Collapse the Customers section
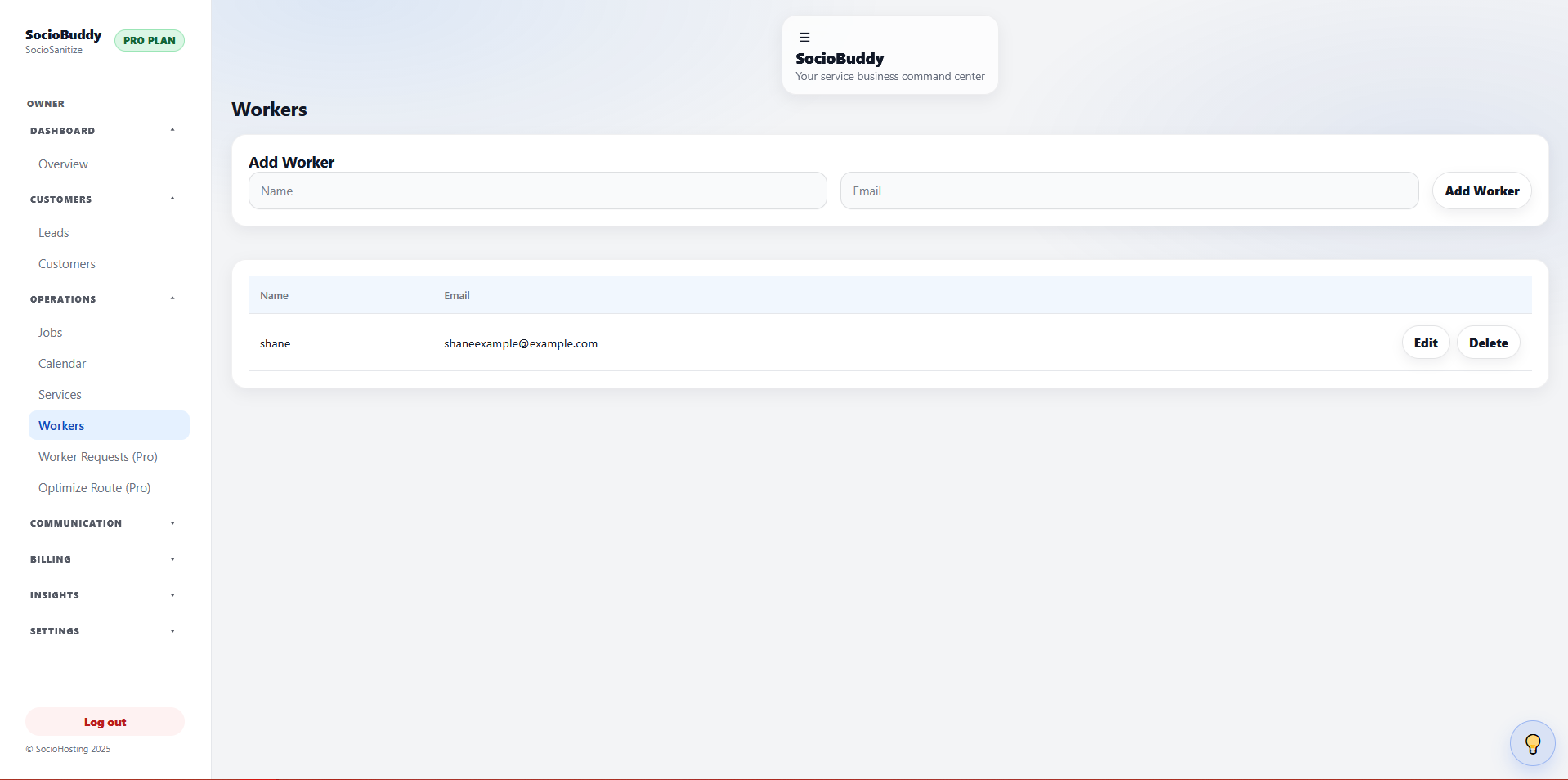Screen dimensions: 1568x780 point(103,199)
